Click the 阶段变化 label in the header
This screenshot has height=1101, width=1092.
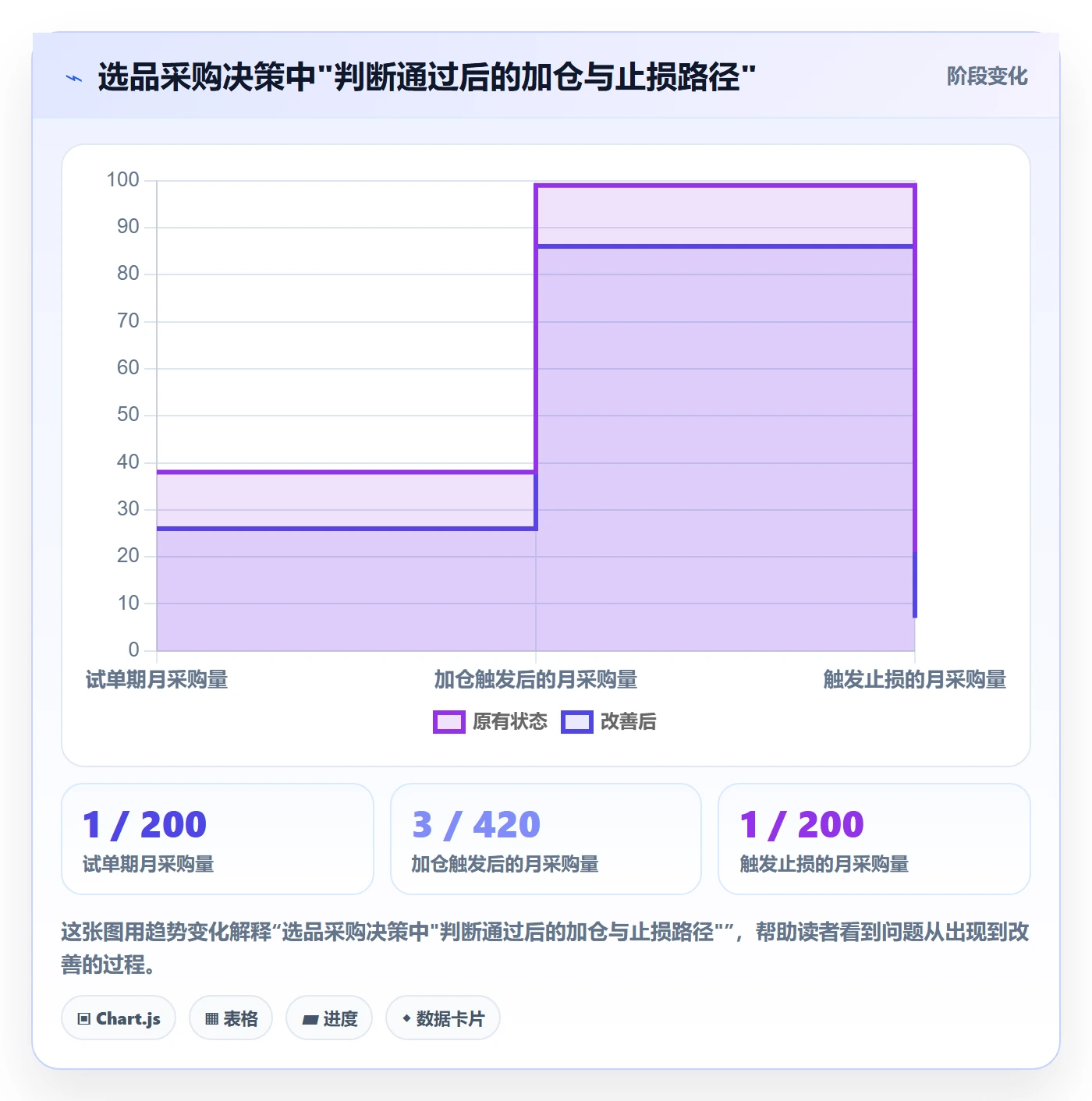(x=987, y=76)
